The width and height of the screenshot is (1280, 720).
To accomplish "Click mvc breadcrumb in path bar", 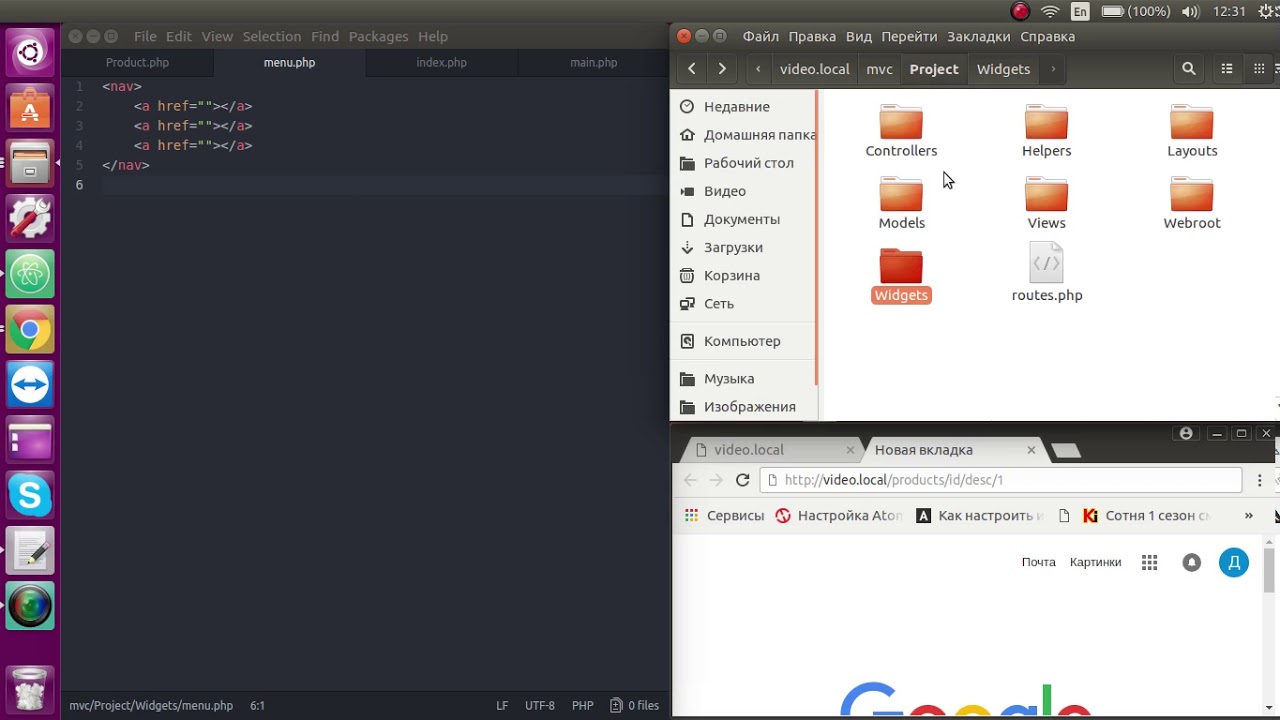I will 880,69.
